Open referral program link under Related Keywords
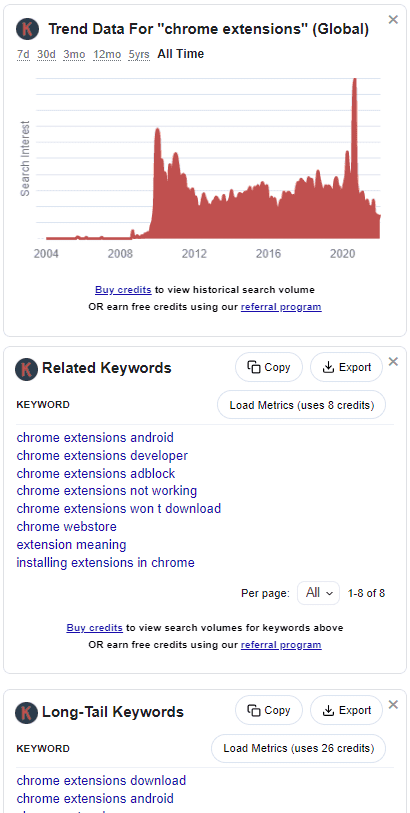This screenshot has height=813, width=410. 281,645
